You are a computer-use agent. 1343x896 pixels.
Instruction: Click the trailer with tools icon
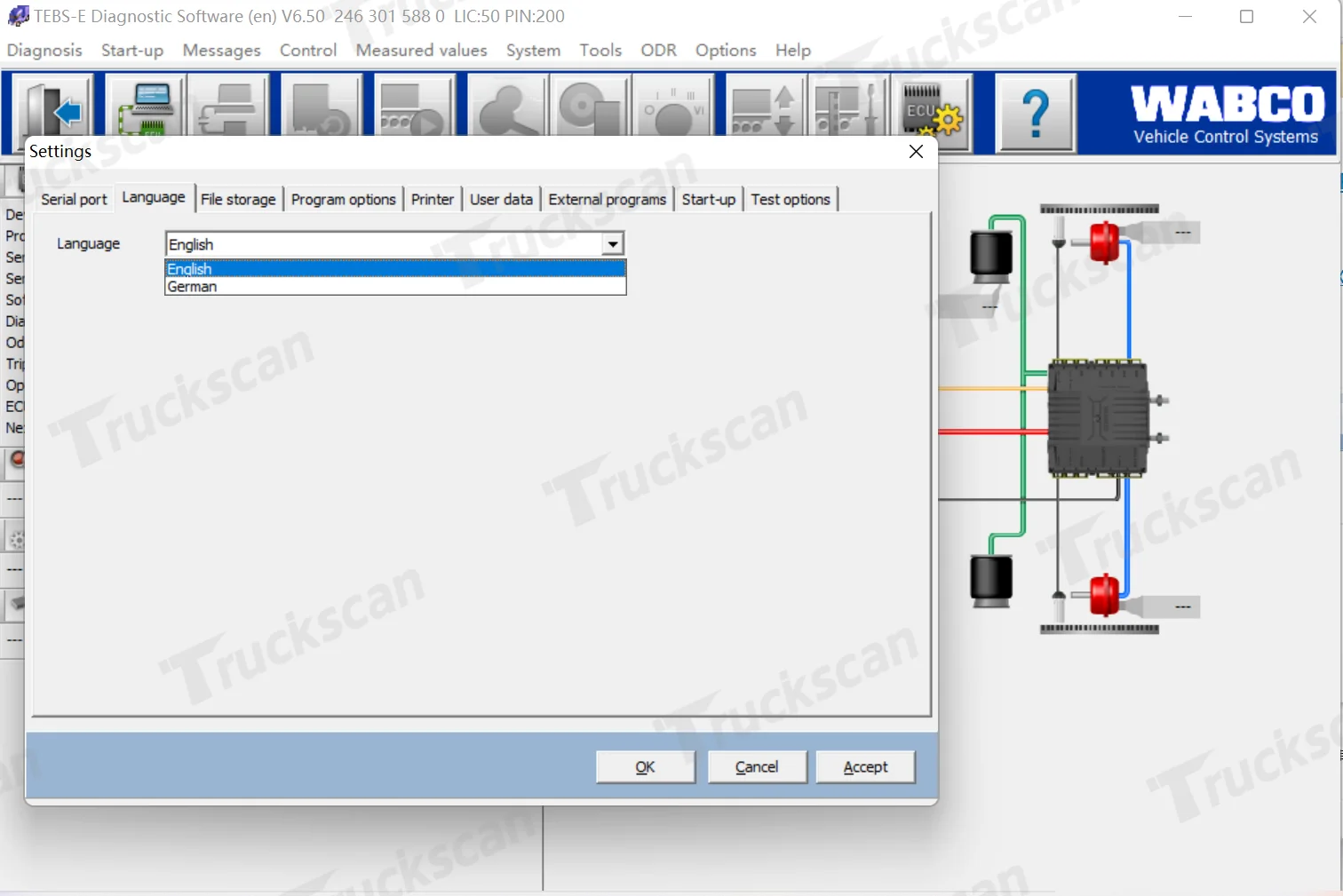848,107
